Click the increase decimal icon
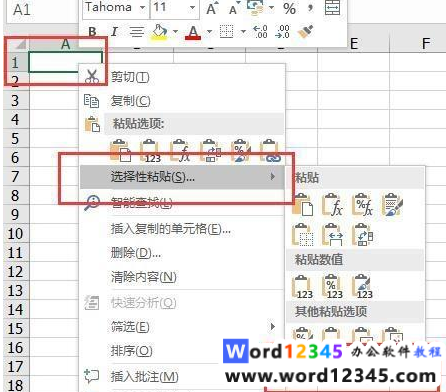Viewport: 446px width, 392px height. (x=260, y=32)
